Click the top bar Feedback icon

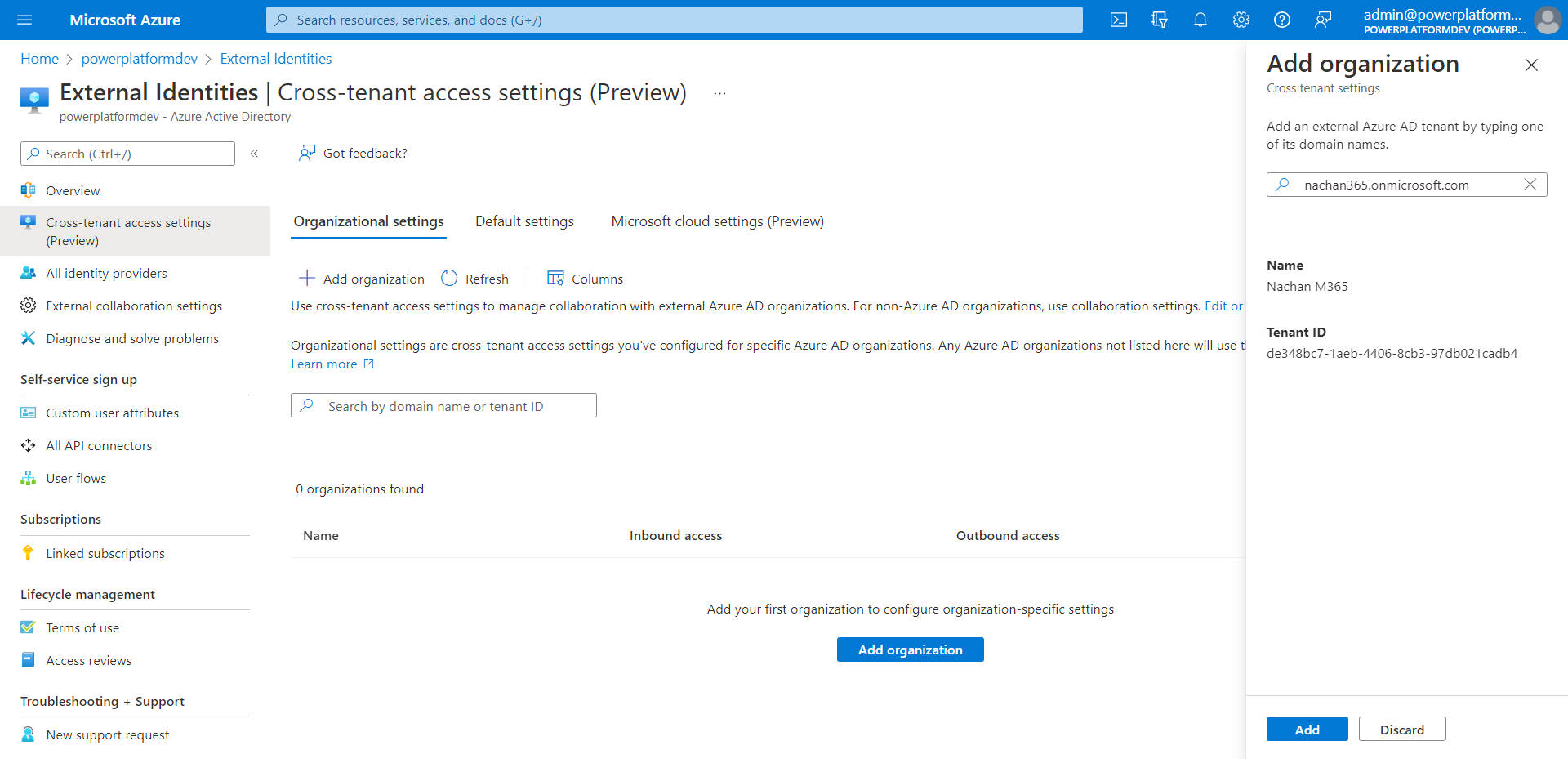(1323, 20)
